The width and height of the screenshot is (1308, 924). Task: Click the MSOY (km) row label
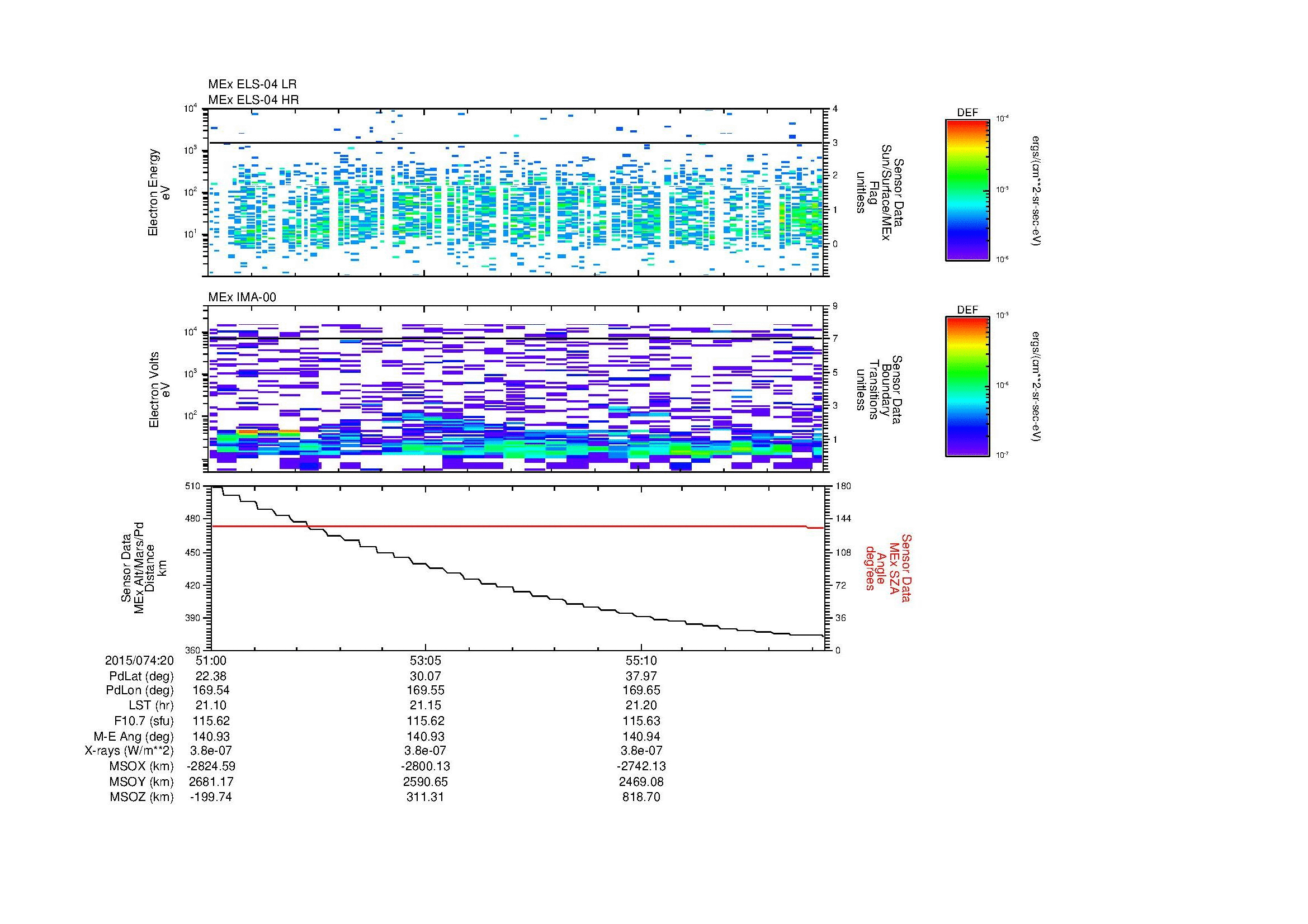pyautogui.click(x=141, y=781)
